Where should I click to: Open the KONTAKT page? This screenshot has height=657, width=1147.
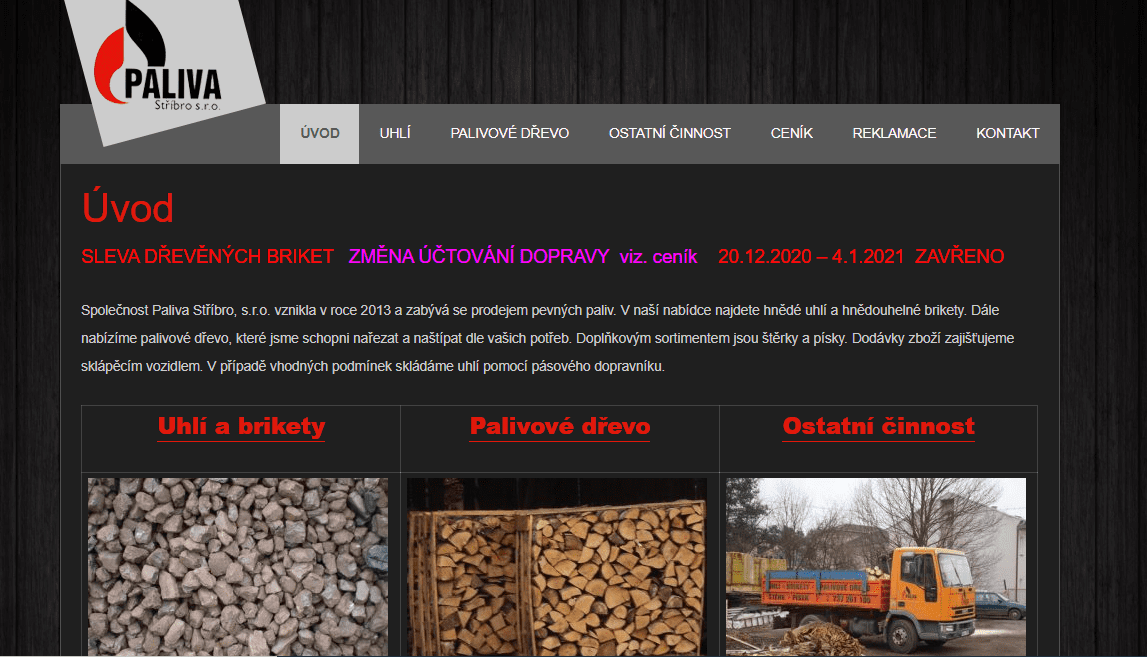pos(1007,133)
